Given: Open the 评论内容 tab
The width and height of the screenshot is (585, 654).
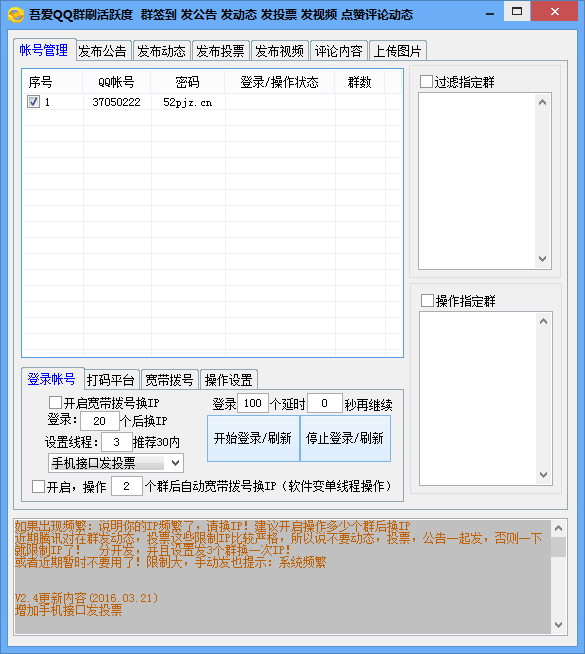Looking at the screenshot, I should pyautogui.click(x=339, y=51).
